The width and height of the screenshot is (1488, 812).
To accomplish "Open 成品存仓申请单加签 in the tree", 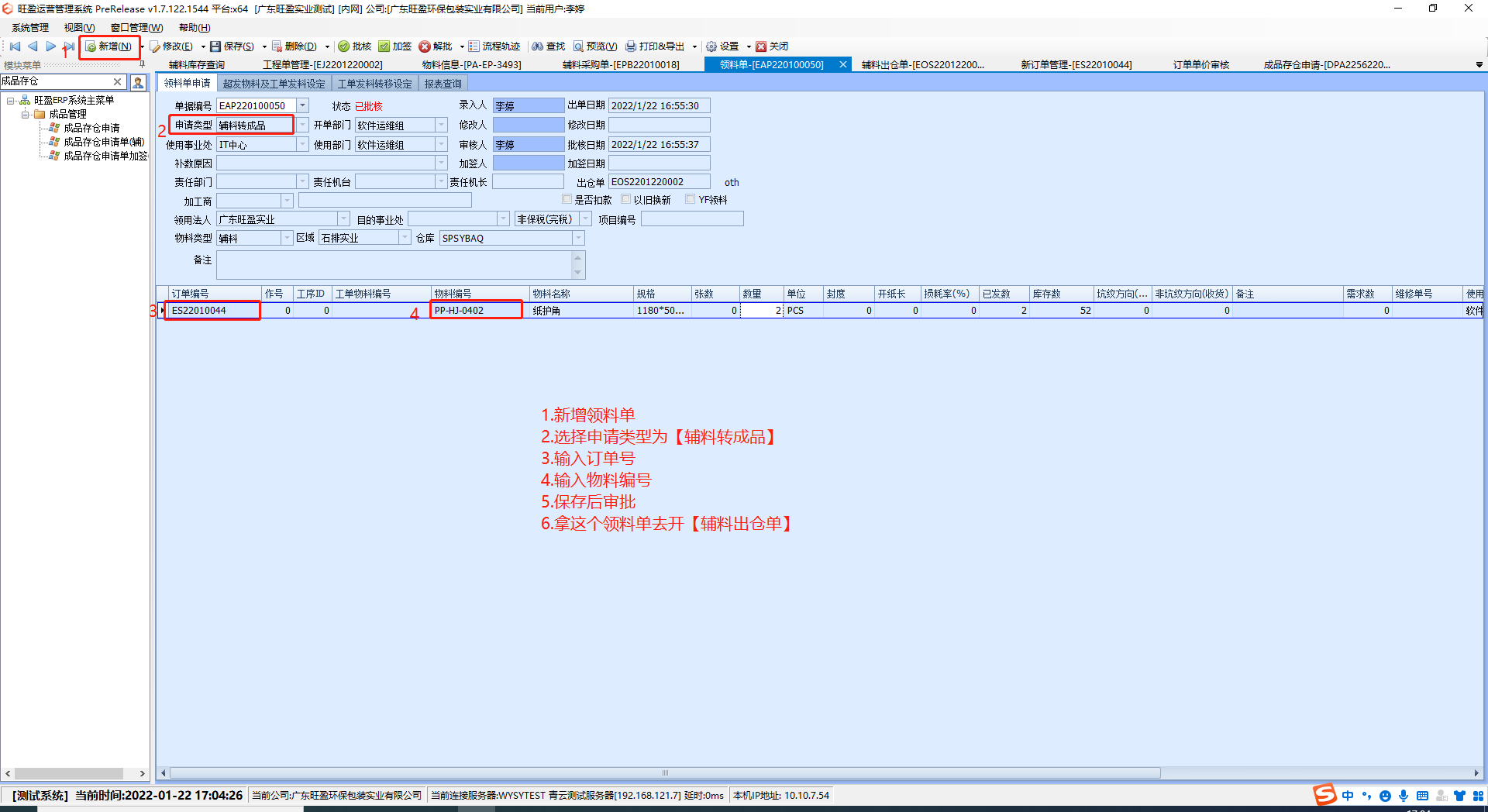I will pyautogui.click(x=105, y=156).
